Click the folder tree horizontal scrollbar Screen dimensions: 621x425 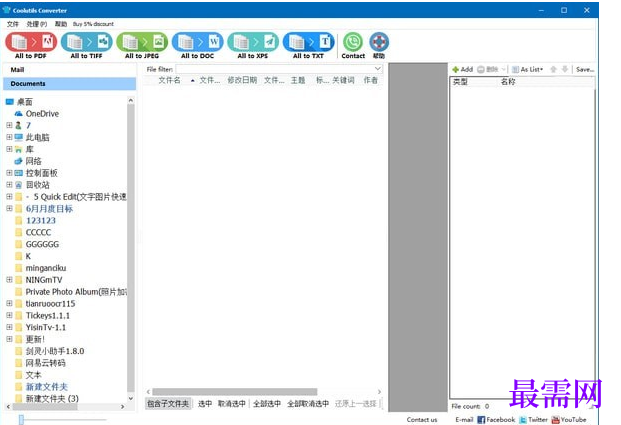45,406
